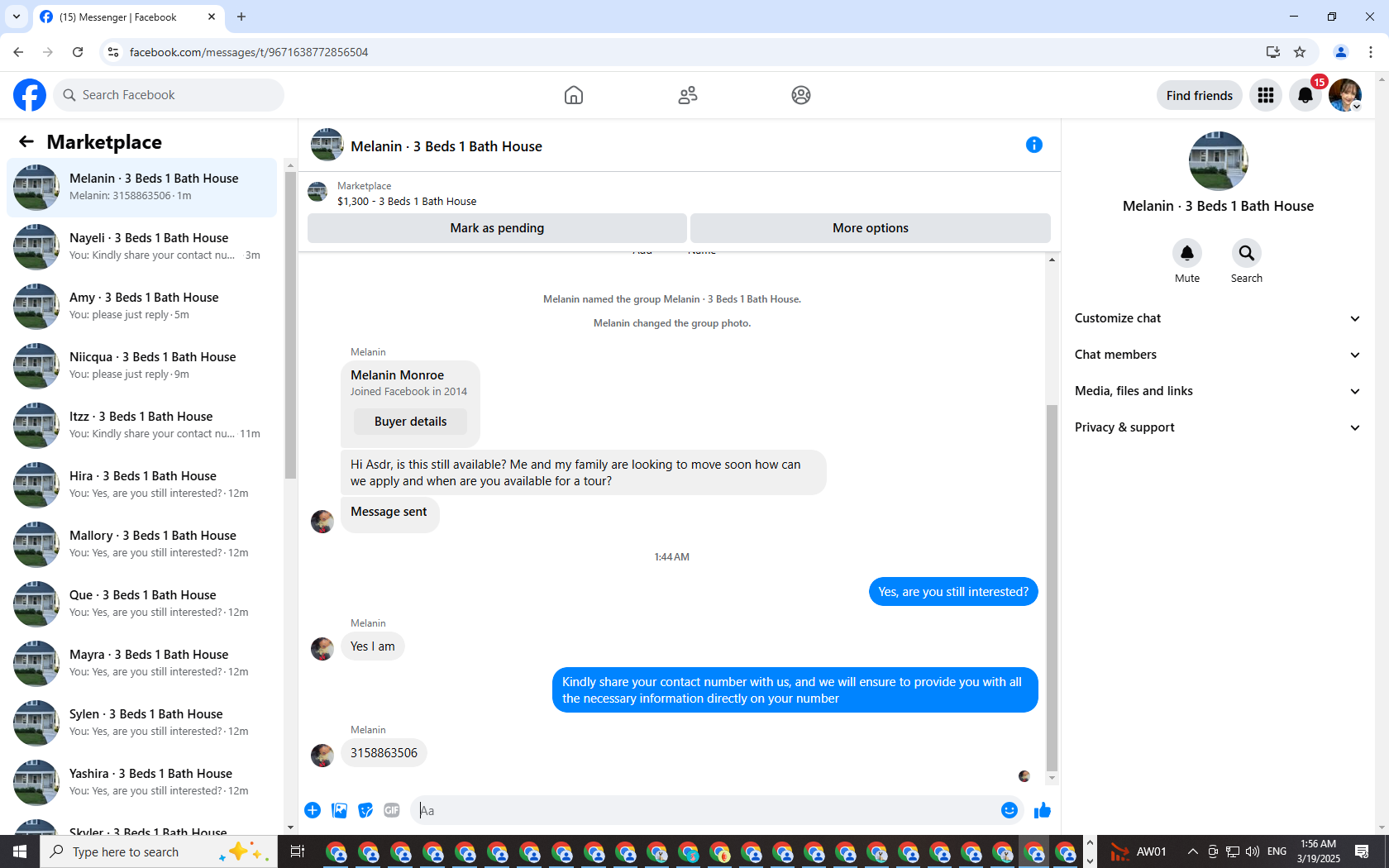The image size is (1389, 868).
Task: Choose a sticker in composer
Action: [365, 810]
